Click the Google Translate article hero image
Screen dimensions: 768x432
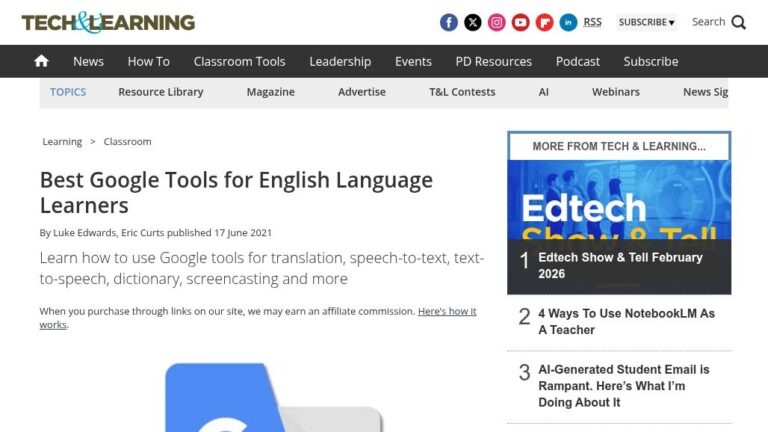pos(274,397)
